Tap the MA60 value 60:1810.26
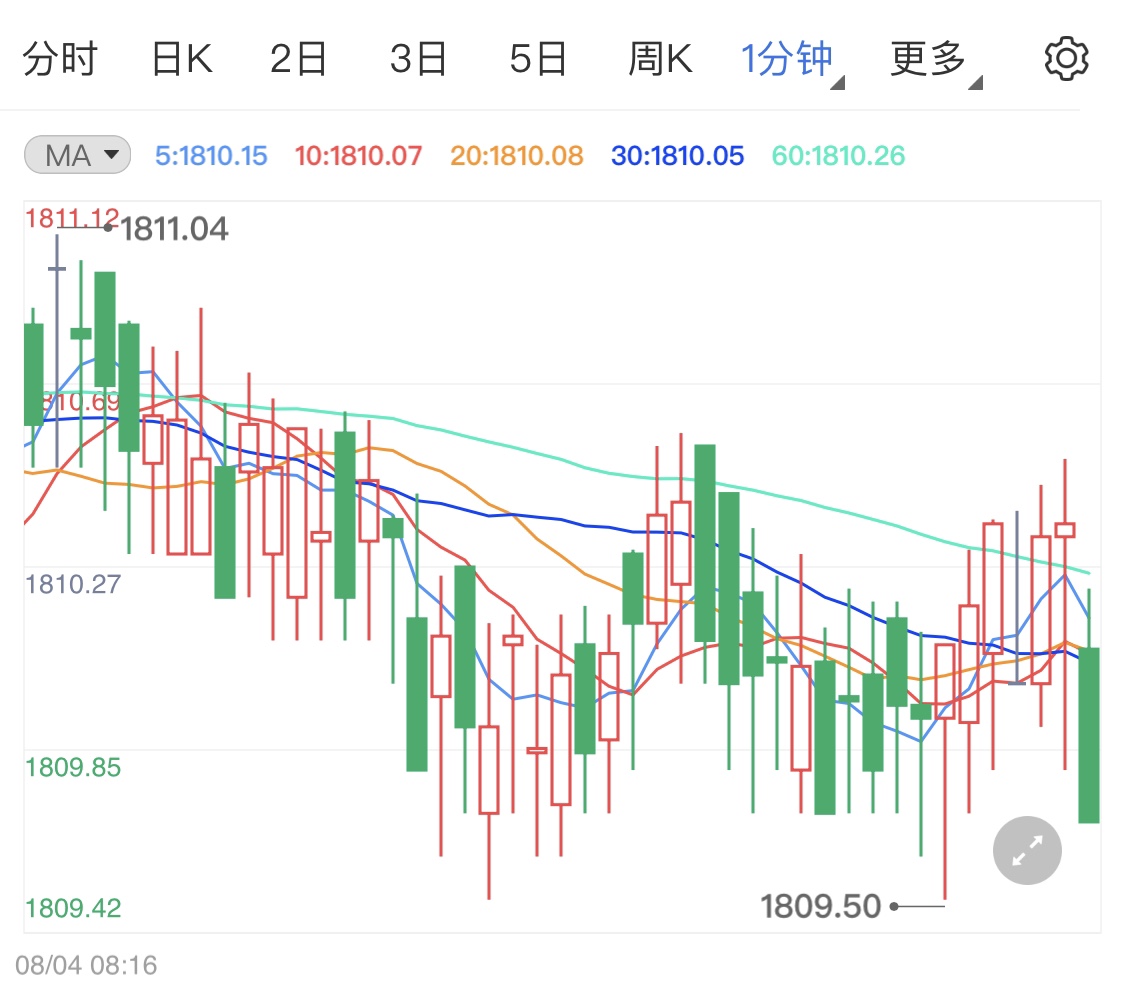Screen dimensions: 1125x996 [x=838, y=156]
